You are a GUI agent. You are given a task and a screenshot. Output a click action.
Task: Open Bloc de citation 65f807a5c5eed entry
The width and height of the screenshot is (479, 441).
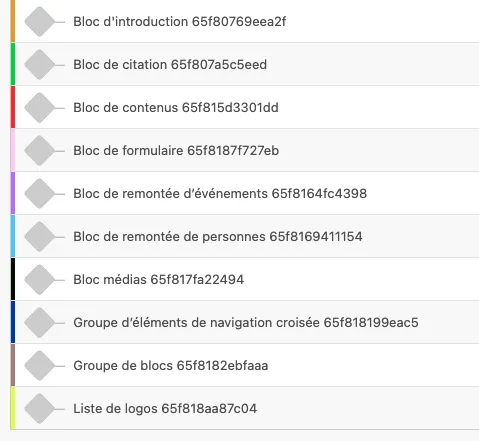coord(247,64)
